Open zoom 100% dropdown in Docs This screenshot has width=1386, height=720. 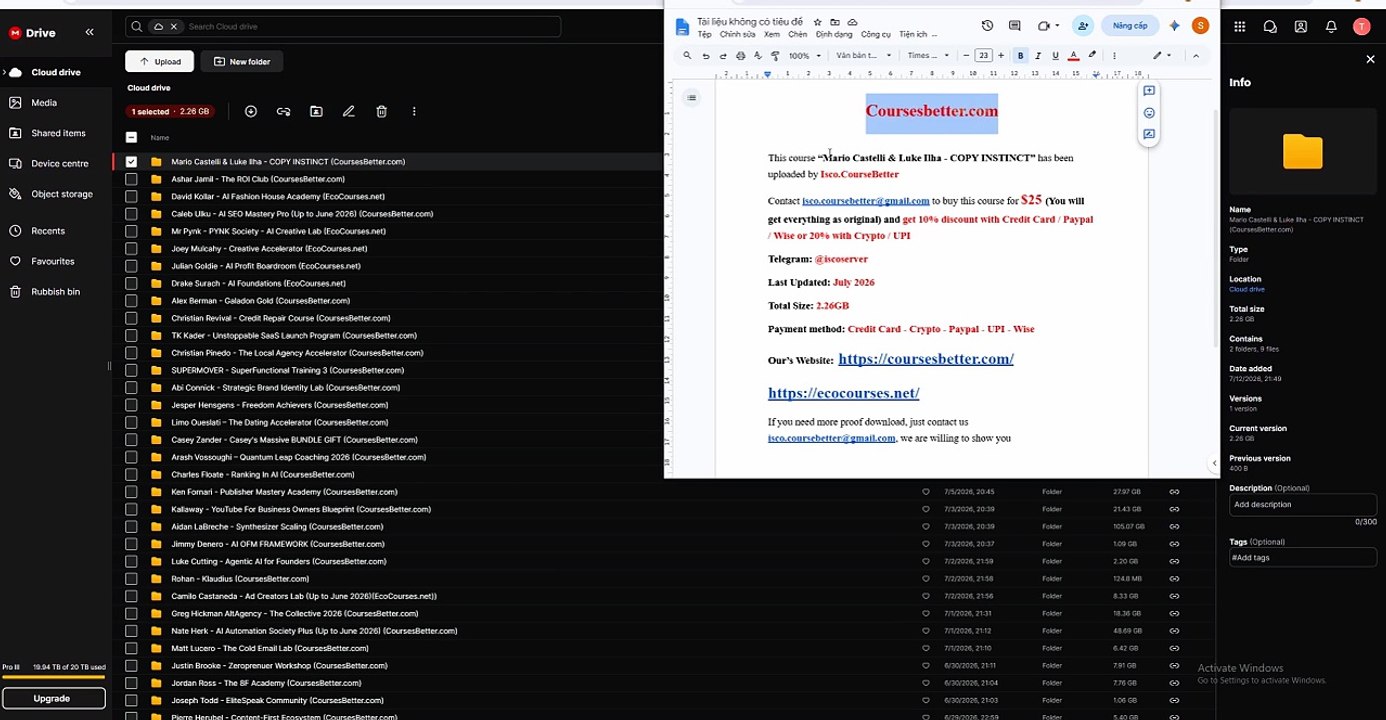click(805, 56)
